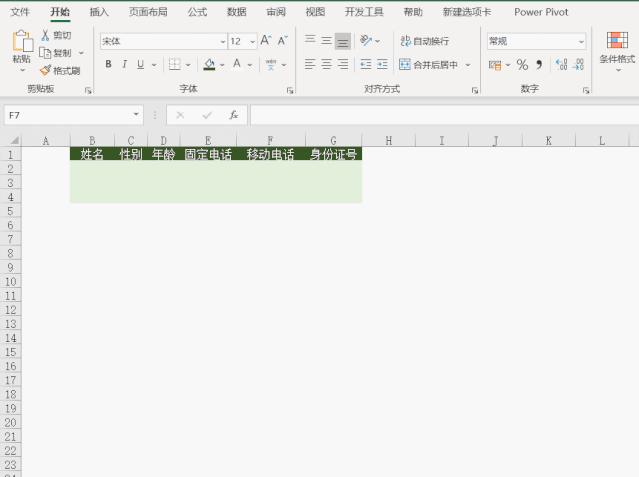Switch to the Insert (插入) tab
The height and width of the screenshot is (477, 639).
[x=99, y=12]
